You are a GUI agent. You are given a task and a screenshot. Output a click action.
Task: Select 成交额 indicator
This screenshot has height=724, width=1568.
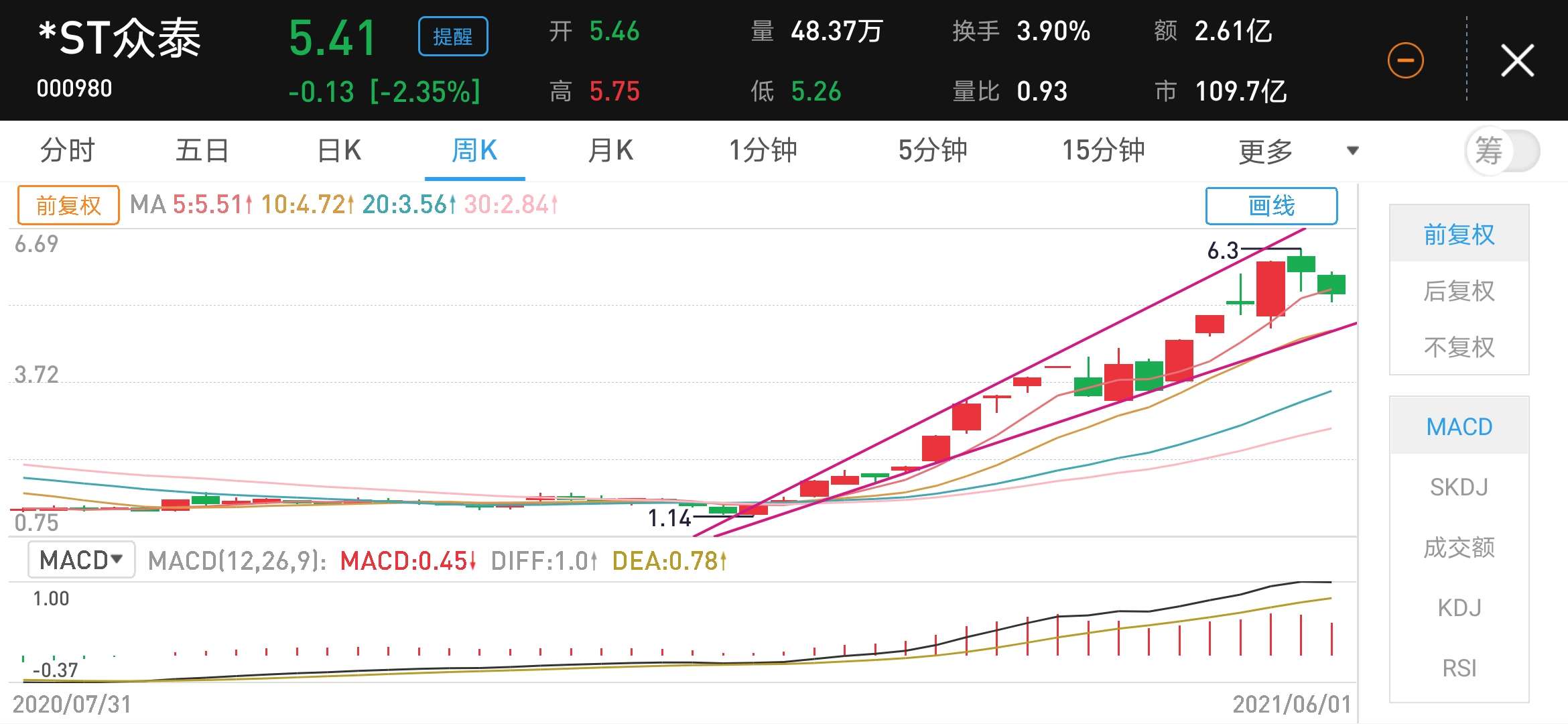pos(1459,548)
